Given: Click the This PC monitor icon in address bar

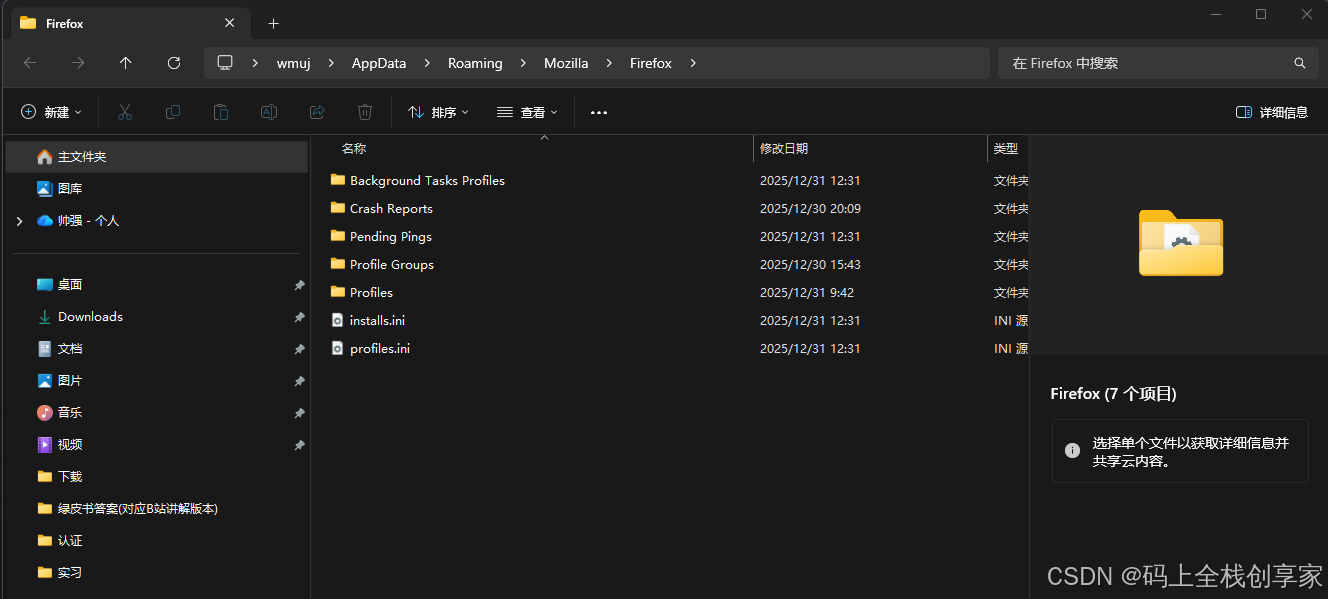Looking at the screenshot, I should tap(225, 63).
